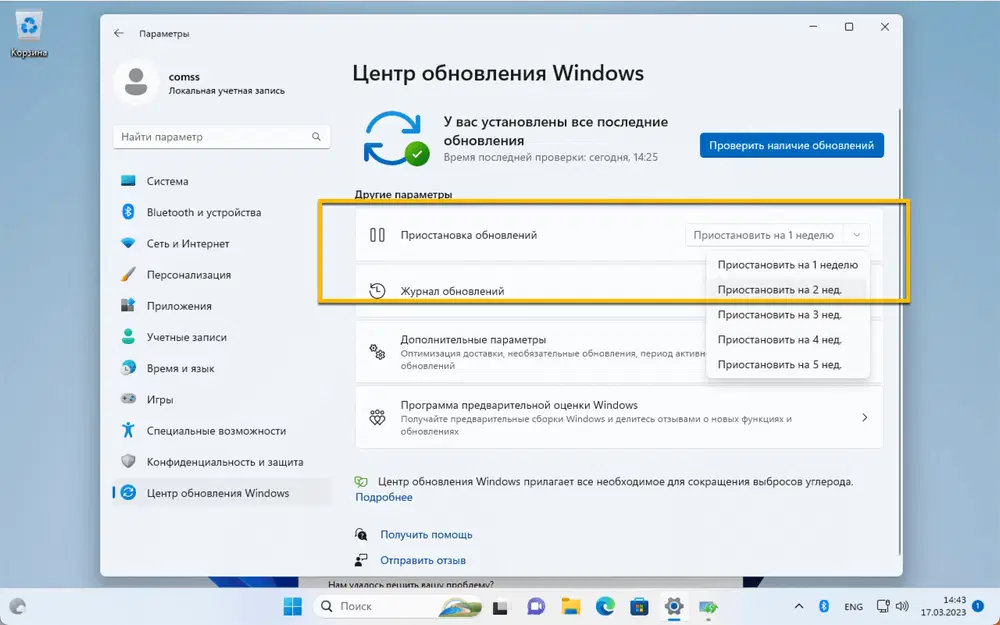Click the Время и язык globe icon
The image size is (1000, 625).
128,368
